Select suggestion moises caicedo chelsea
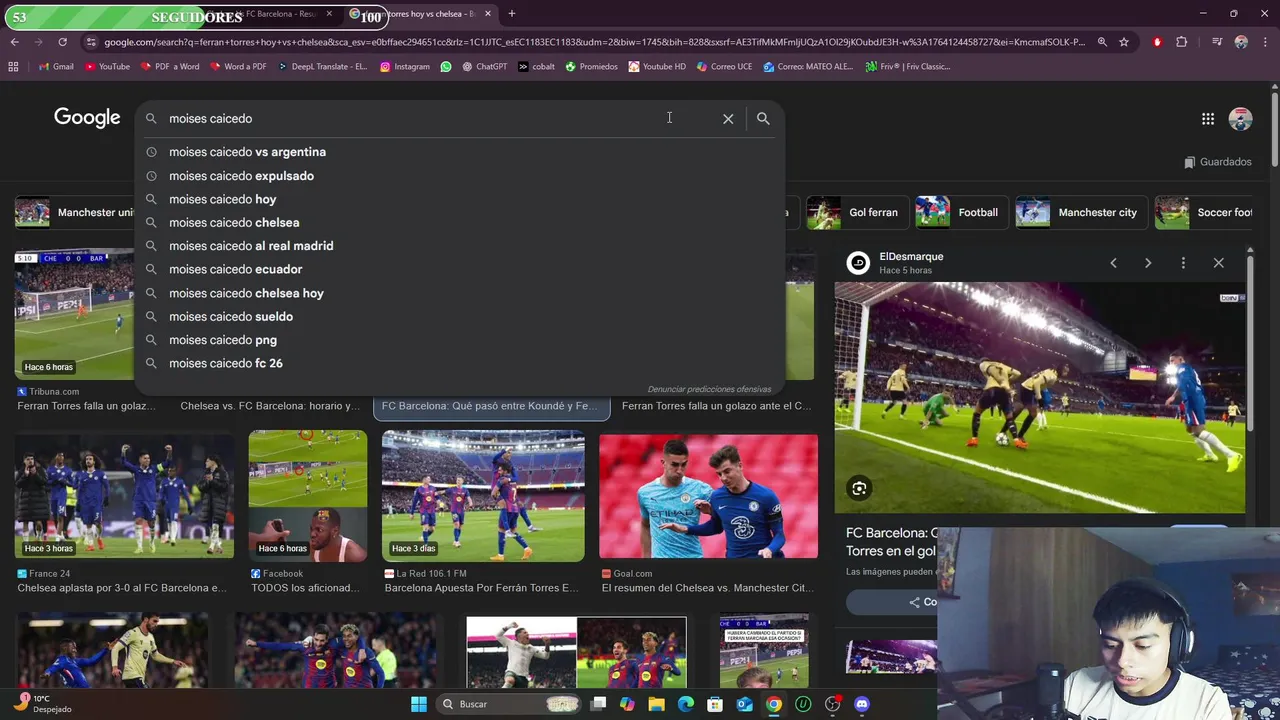The width and height of the screenshot is (1280, 720). pos(459,223)
